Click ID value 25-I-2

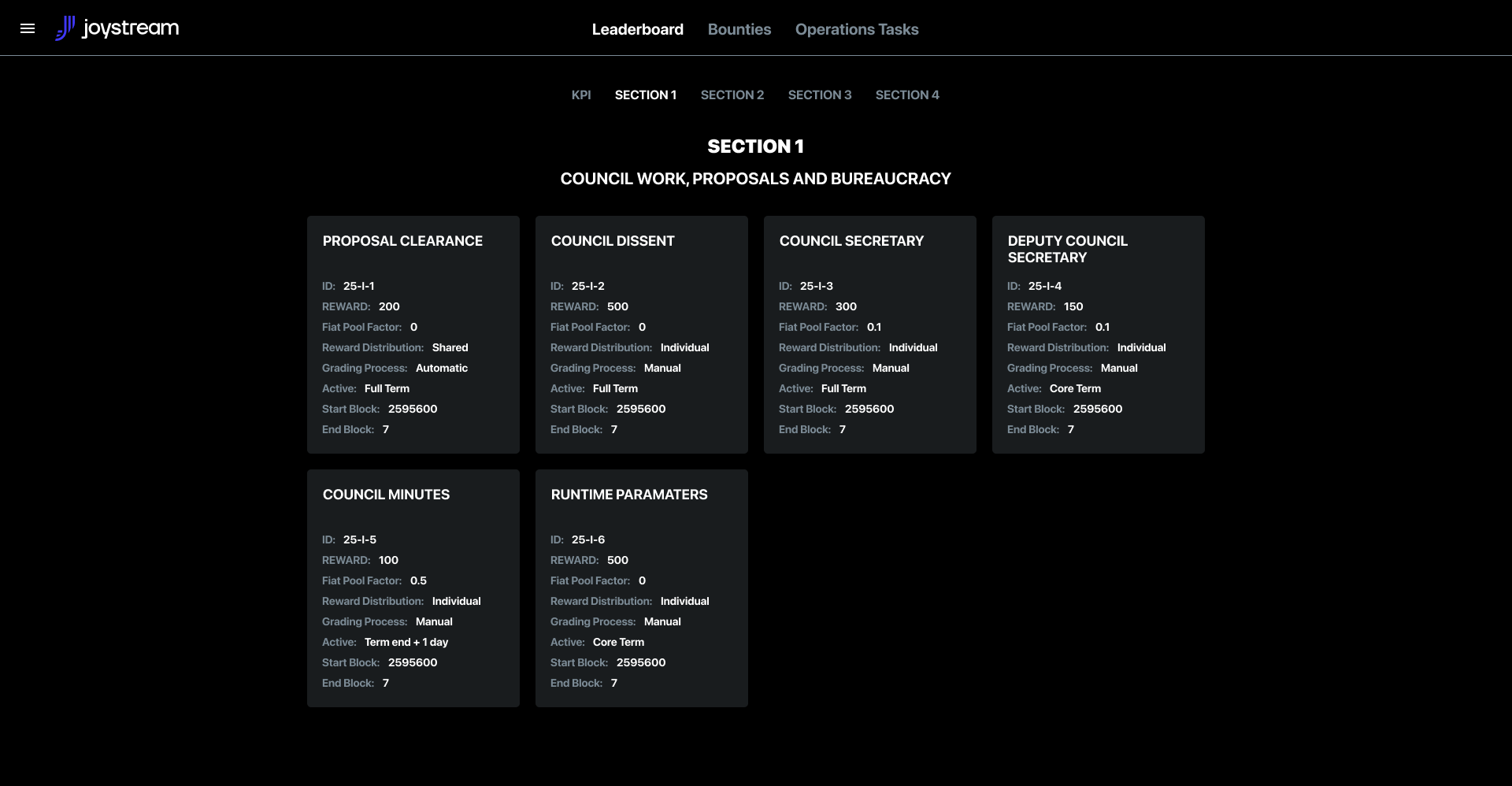(588, 286)
